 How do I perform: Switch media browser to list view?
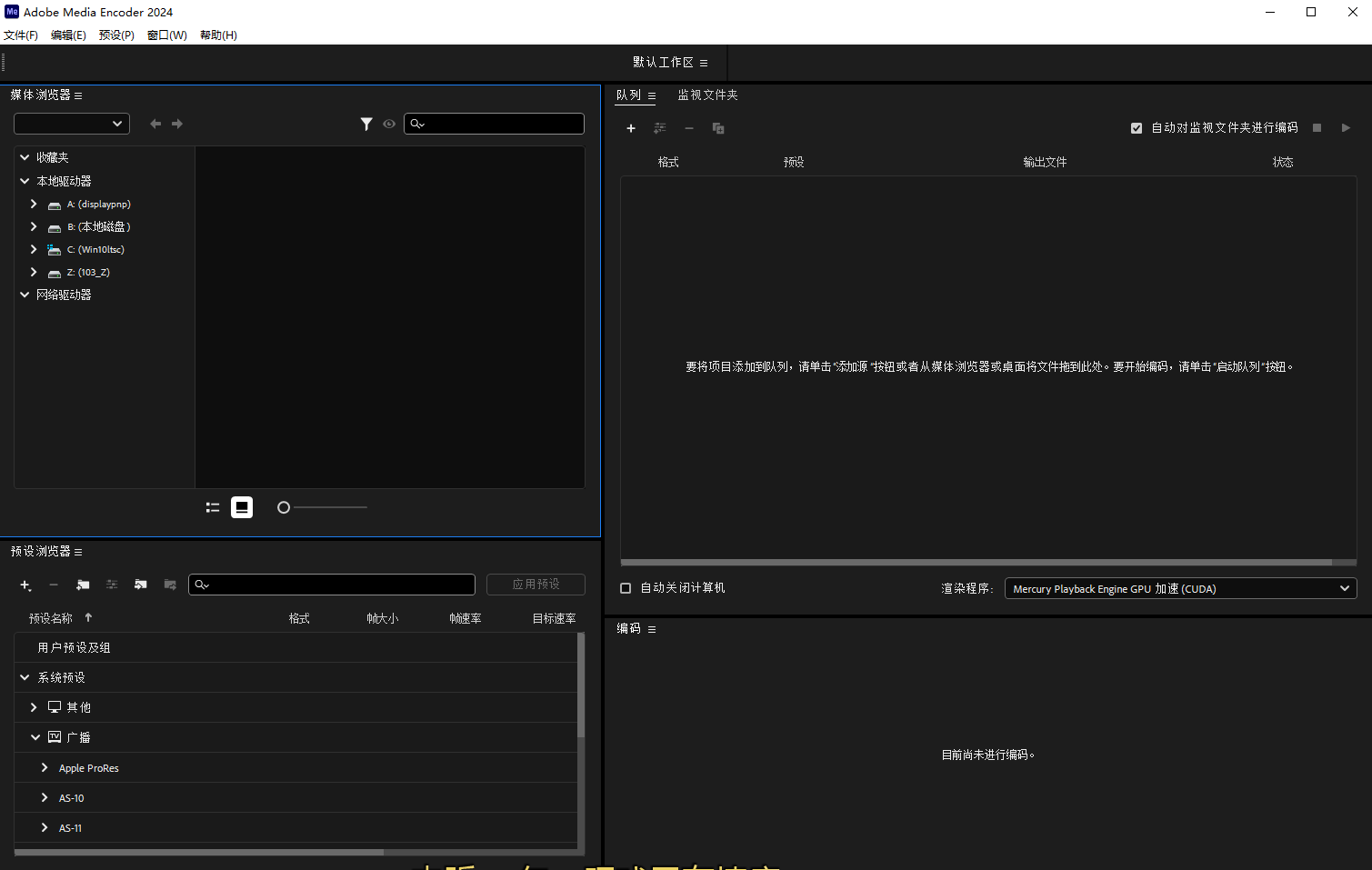pos(213,507)
